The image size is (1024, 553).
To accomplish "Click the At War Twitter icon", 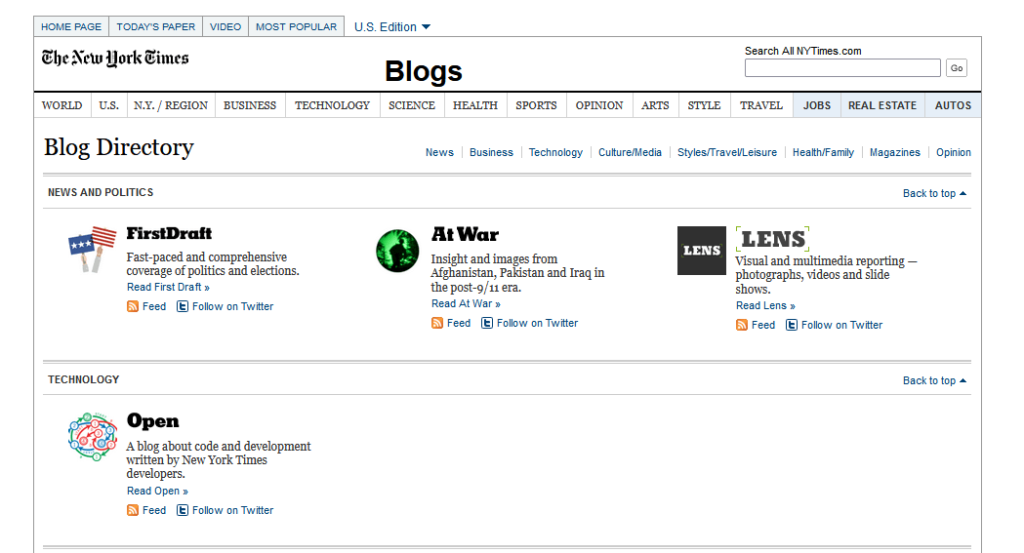I will point(487,323).
